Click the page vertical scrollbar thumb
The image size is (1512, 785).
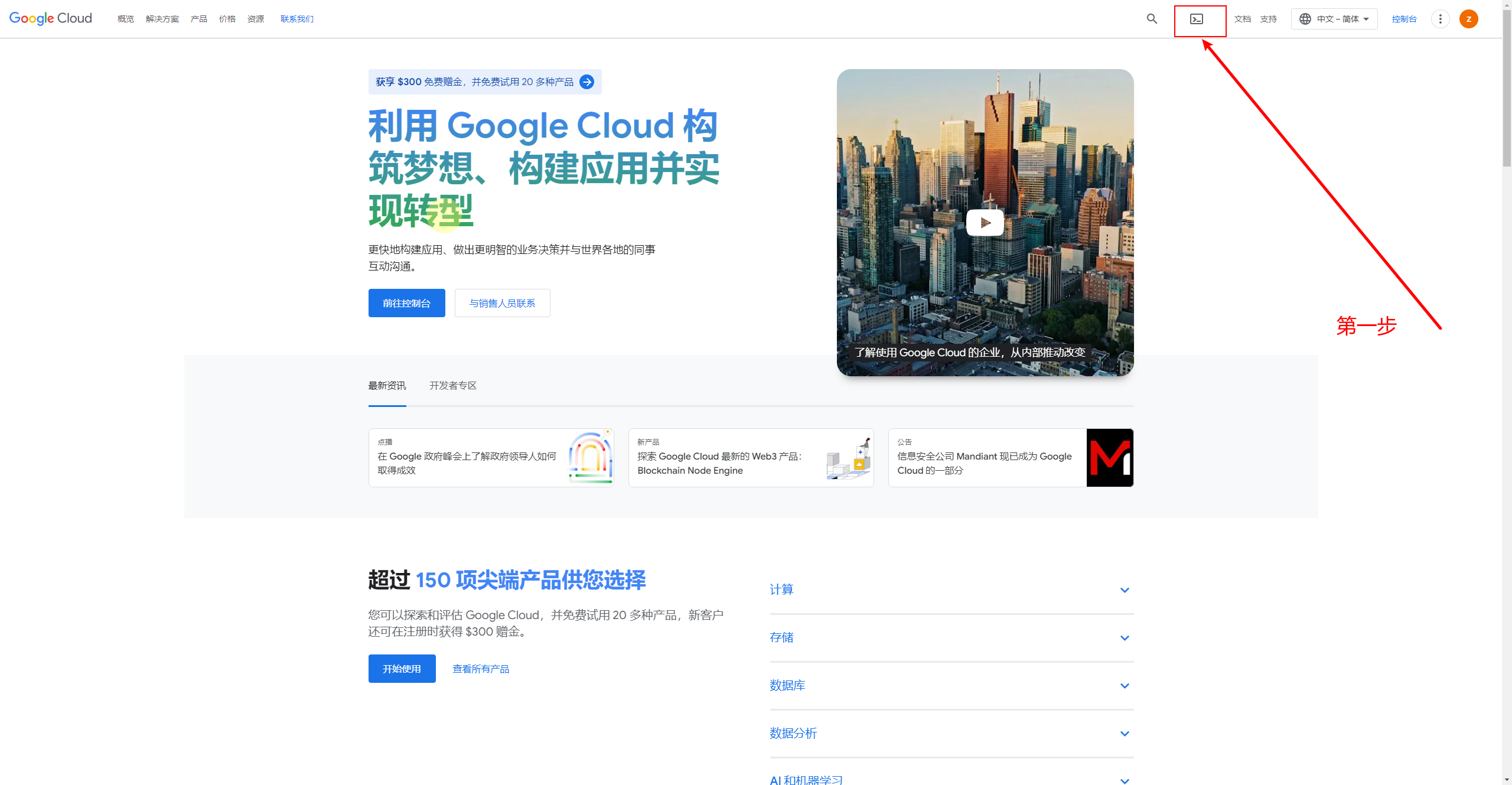point(1507,89)
